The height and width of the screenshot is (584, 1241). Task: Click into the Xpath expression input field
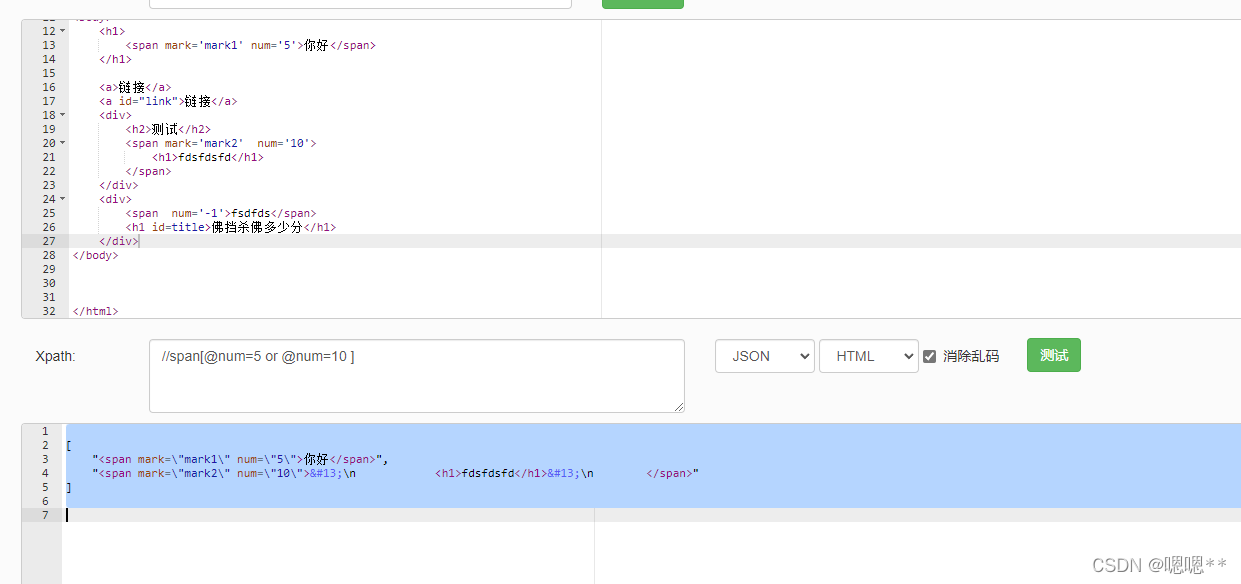click(417, 376)
